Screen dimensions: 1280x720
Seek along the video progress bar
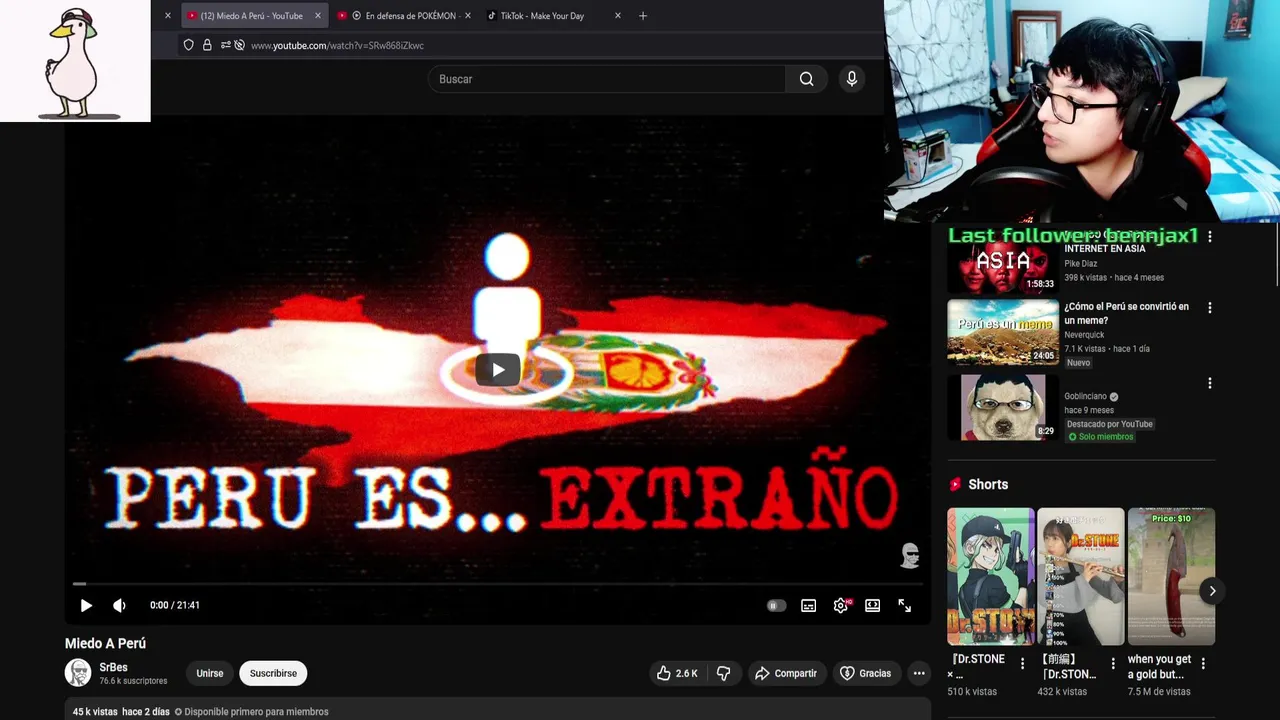click(x=498, y=583)
